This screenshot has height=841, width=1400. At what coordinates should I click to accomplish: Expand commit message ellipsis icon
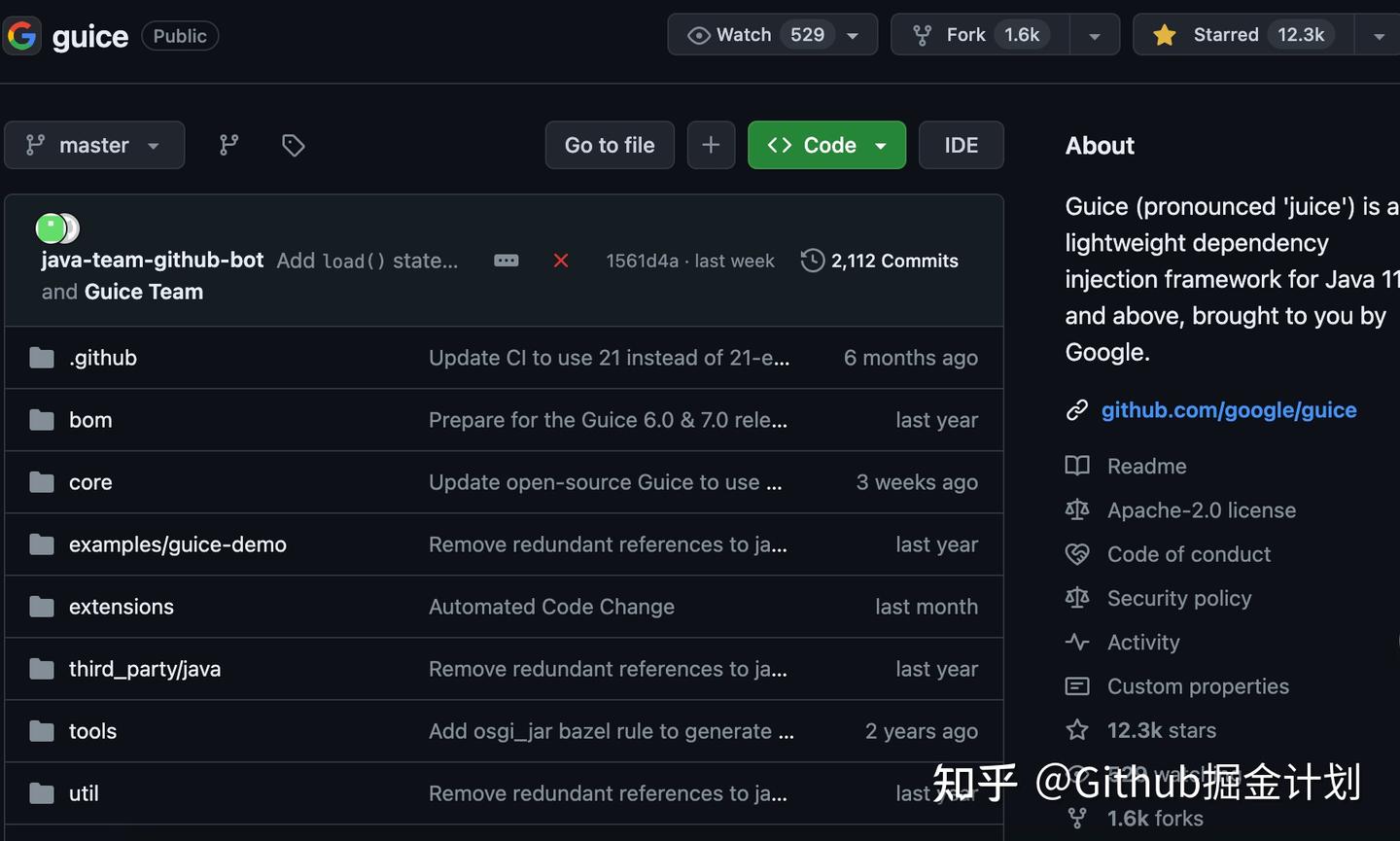tap(506, 261)
